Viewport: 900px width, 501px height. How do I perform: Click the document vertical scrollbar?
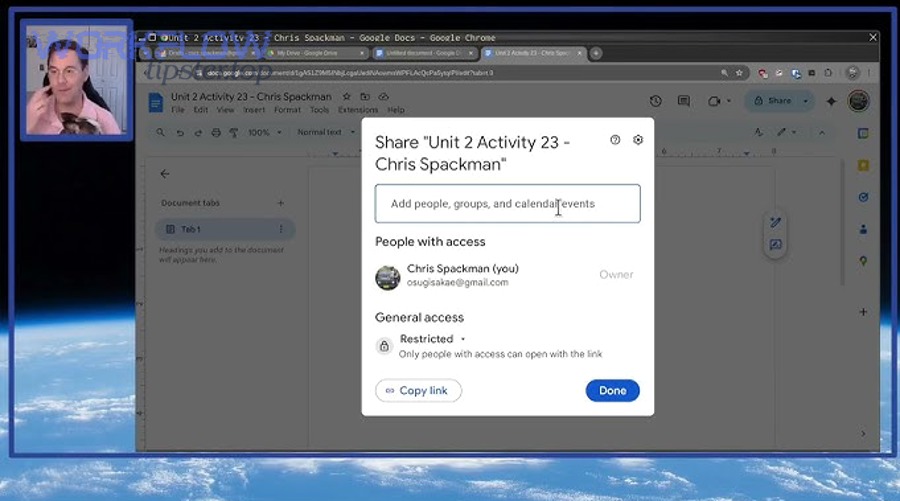point(842,223)
